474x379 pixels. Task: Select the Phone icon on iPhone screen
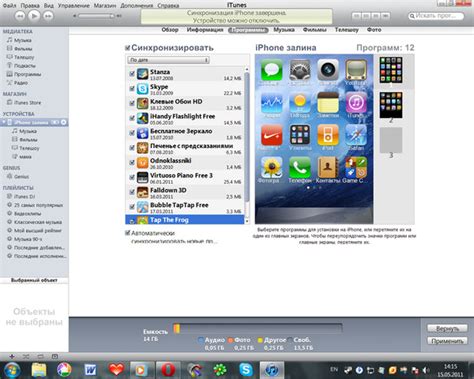(300, 168)
